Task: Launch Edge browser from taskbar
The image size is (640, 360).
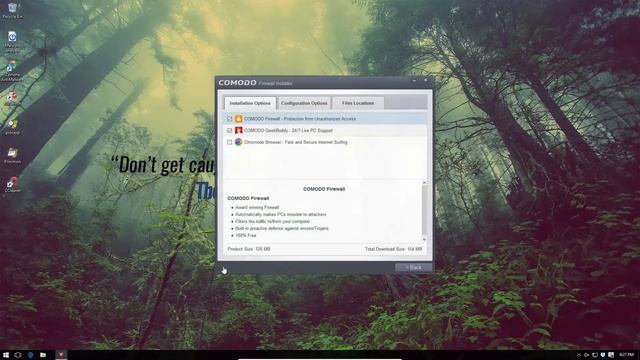Action: pyautogui.click(x=31, y=355)
